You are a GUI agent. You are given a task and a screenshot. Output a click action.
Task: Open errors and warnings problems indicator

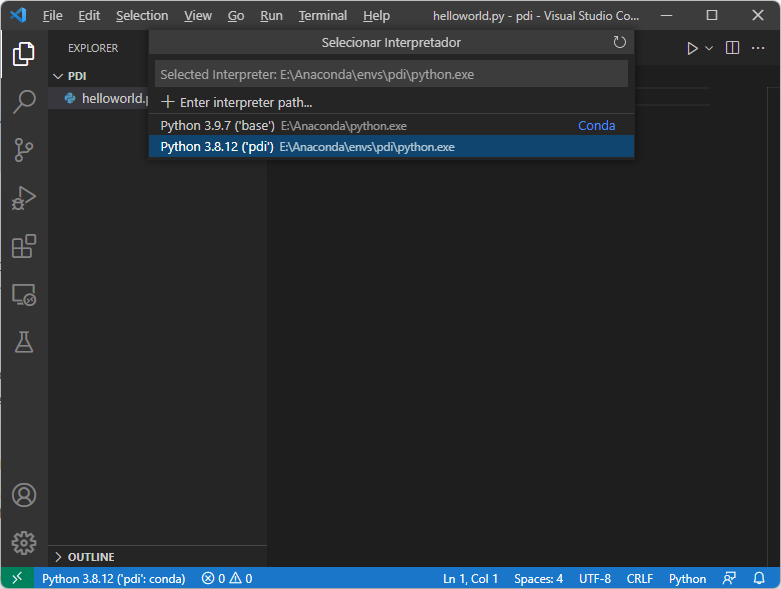pos(227,579)
